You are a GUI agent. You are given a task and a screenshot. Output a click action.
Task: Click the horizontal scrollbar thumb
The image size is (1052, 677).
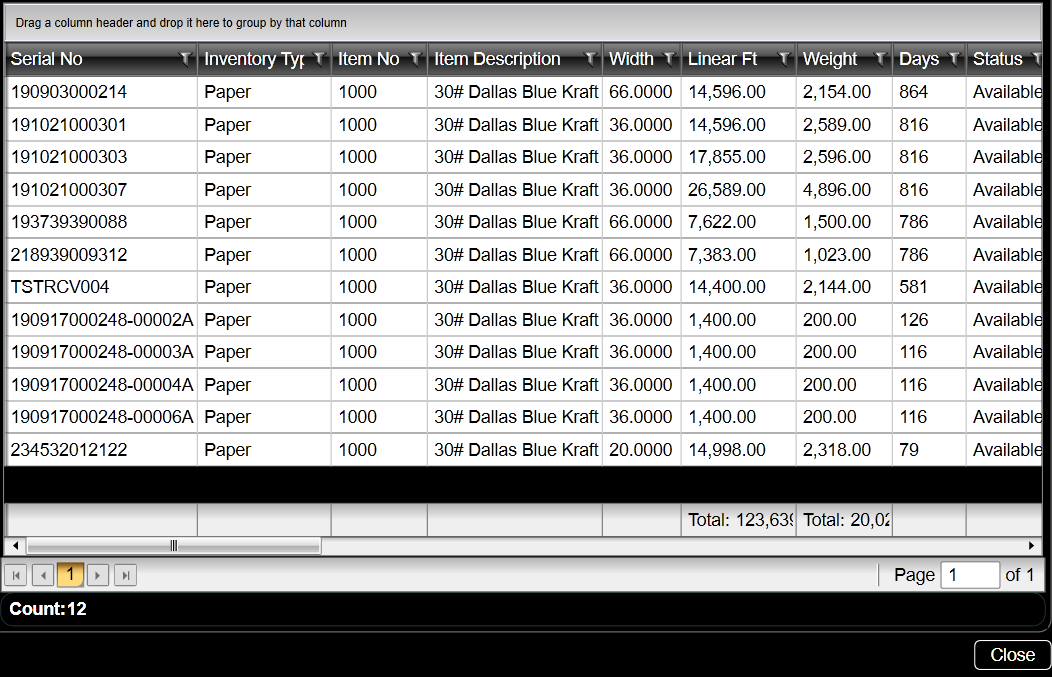click(173, 546)
